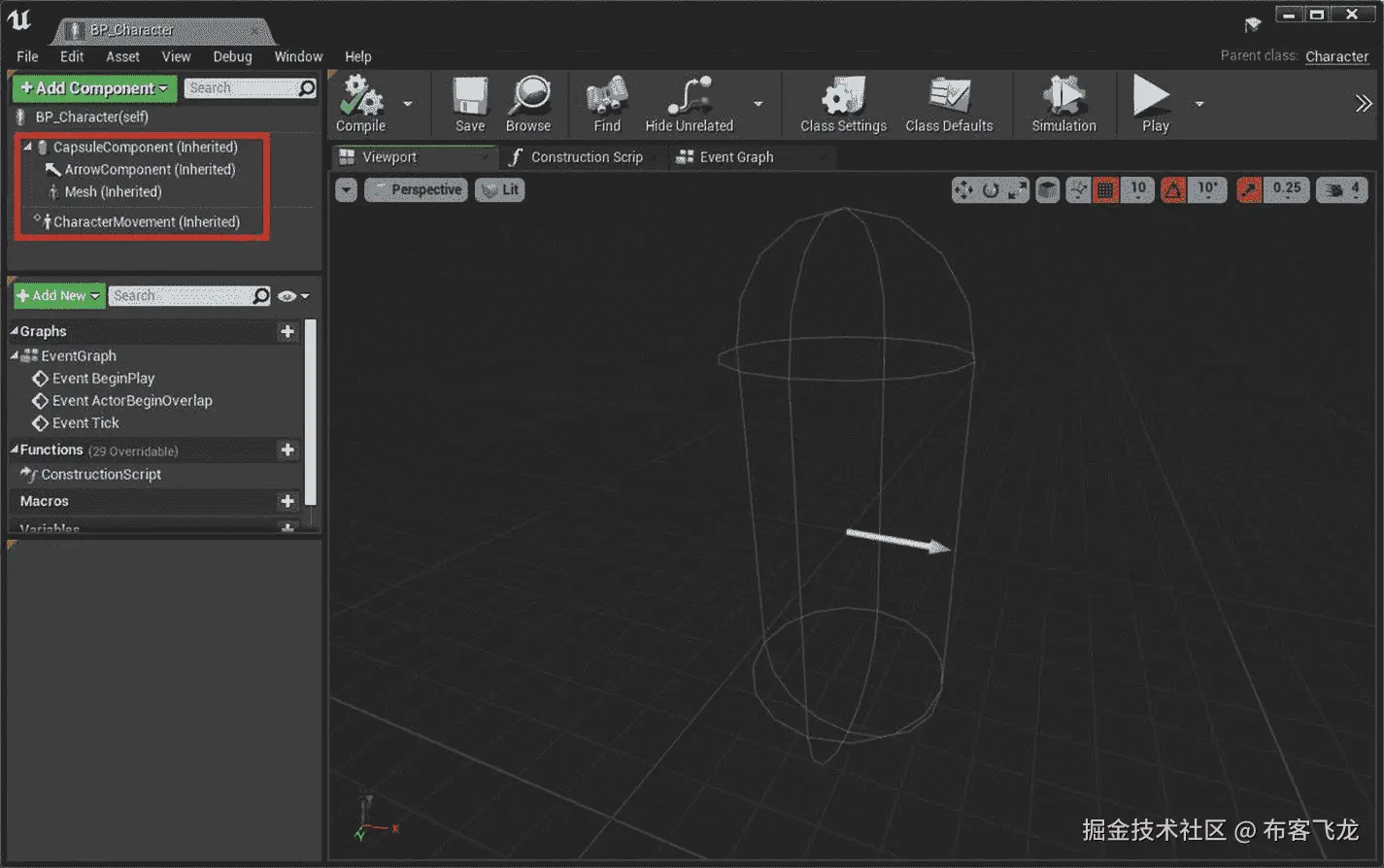The width and height of the screenshot is (1384, 868).
Task: Select the rotate gizmo mode icon
Action: pos(991,190)
